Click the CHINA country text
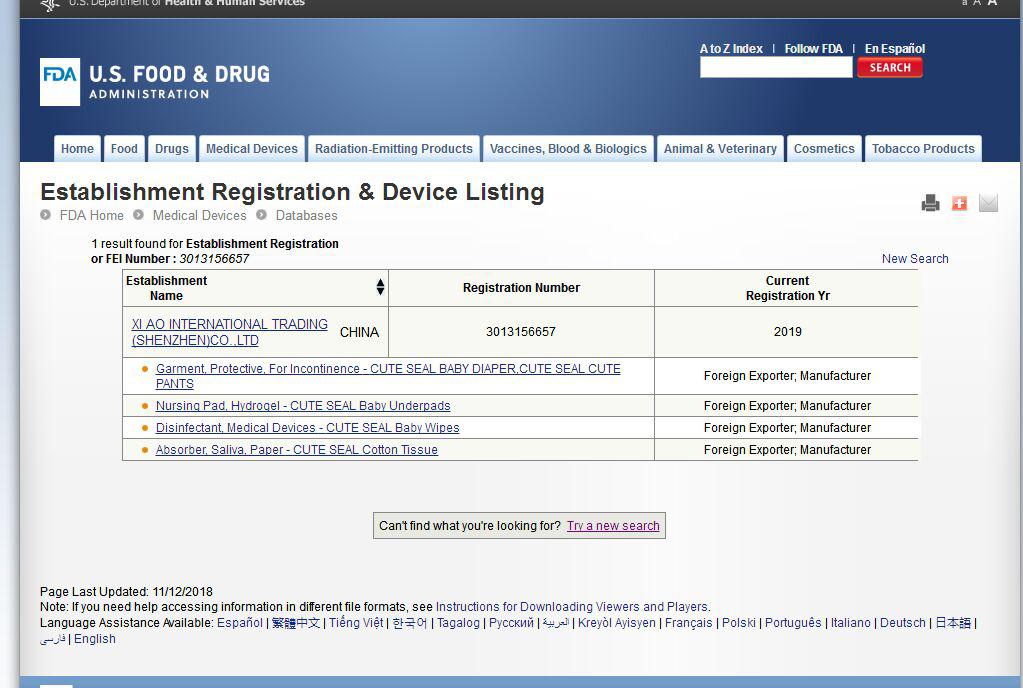The image size is (1023, 688). tap(359, 333)
